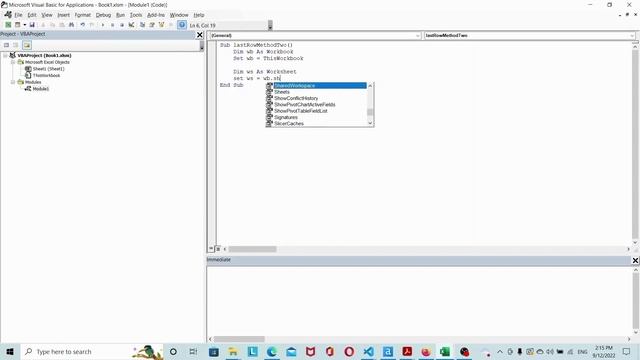The image size is (640, 360).
Task: Click Full Module View button at code pane bottom
Action: pos(218,249)
